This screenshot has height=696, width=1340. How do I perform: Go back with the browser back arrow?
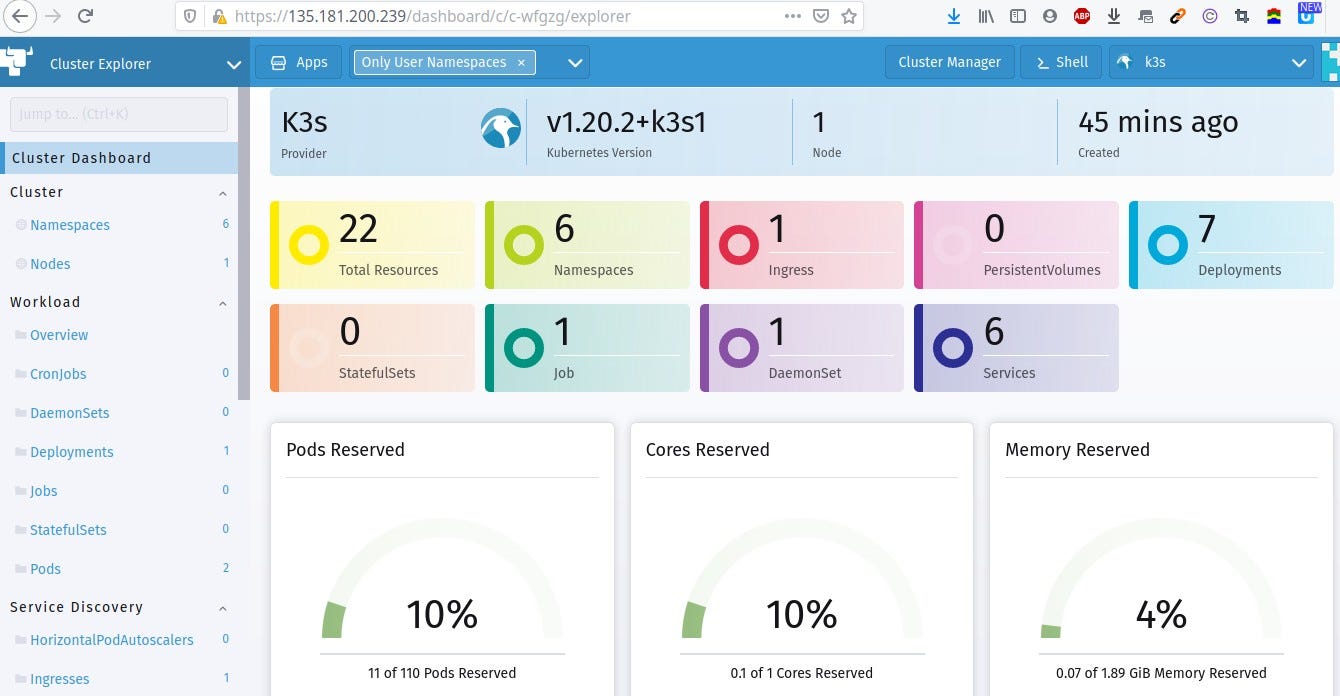[x=21, y=16]
